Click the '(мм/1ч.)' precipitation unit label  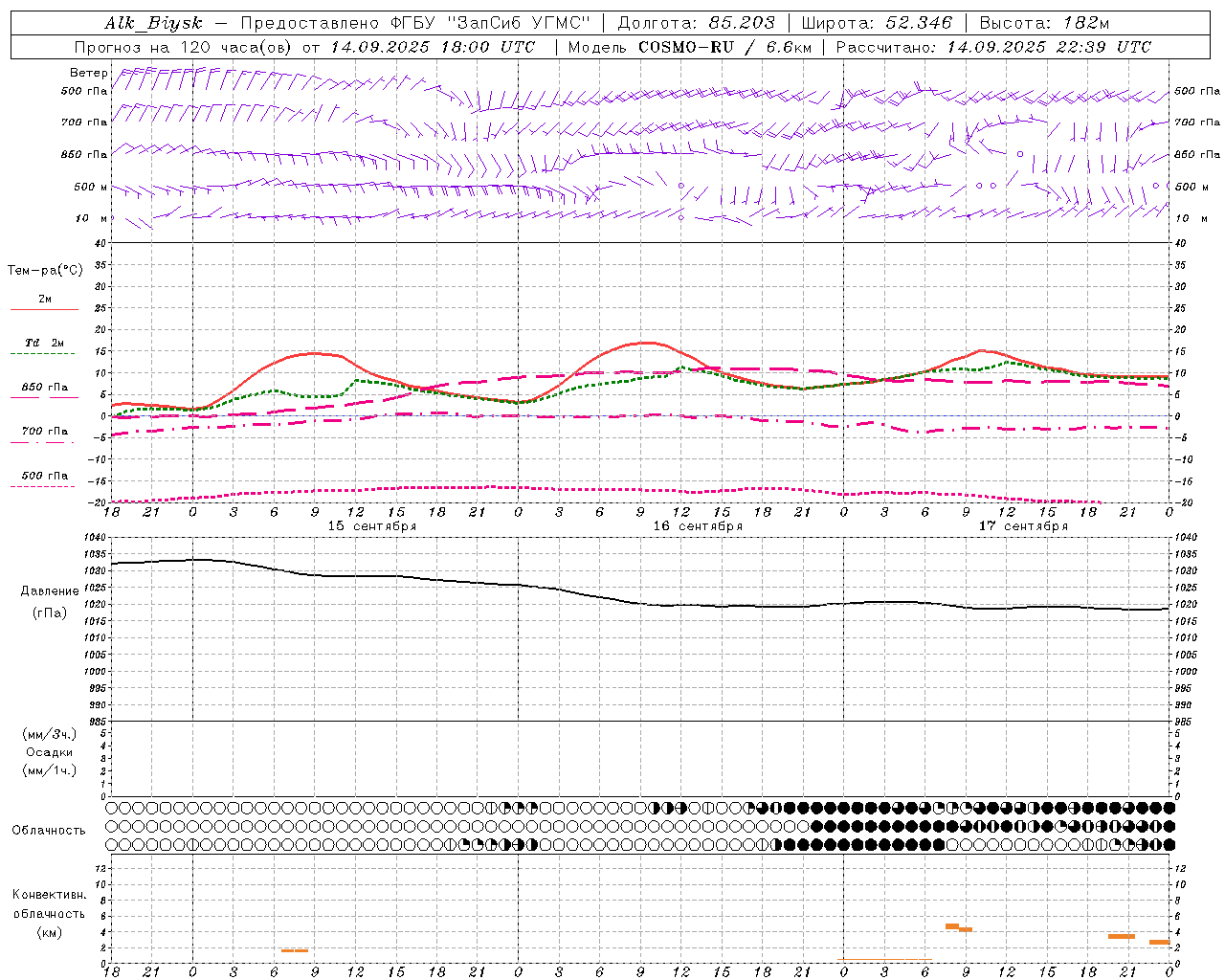click(x=50, y=770)
